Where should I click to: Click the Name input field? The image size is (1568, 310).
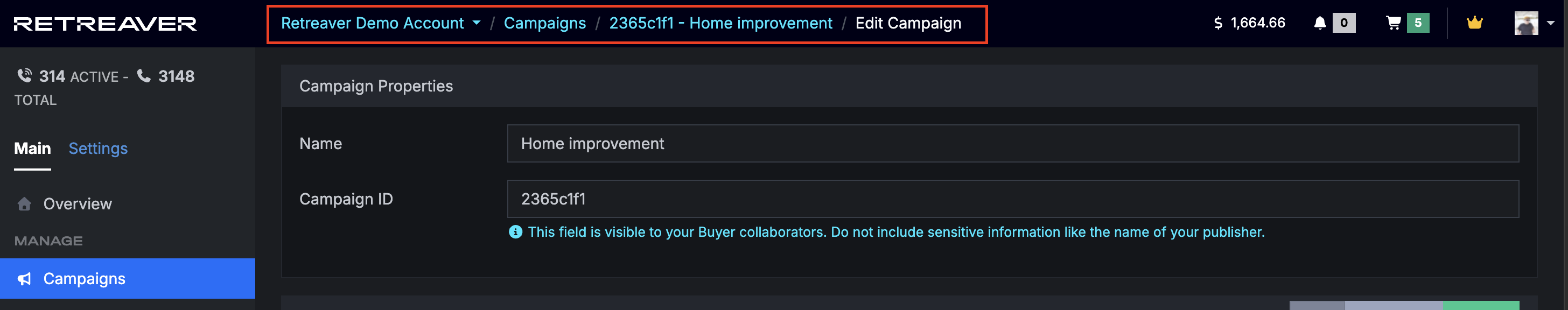coord(1012,144)
